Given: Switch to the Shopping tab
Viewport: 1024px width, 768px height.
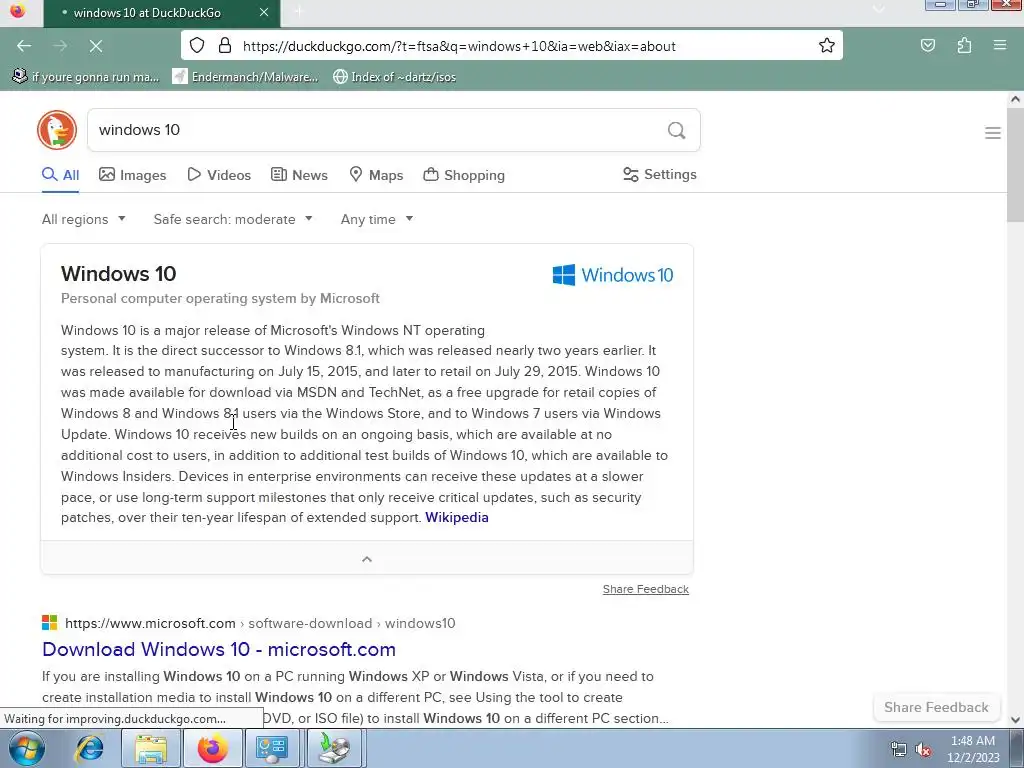Looking at the screenshot, I should pos(464,175).
